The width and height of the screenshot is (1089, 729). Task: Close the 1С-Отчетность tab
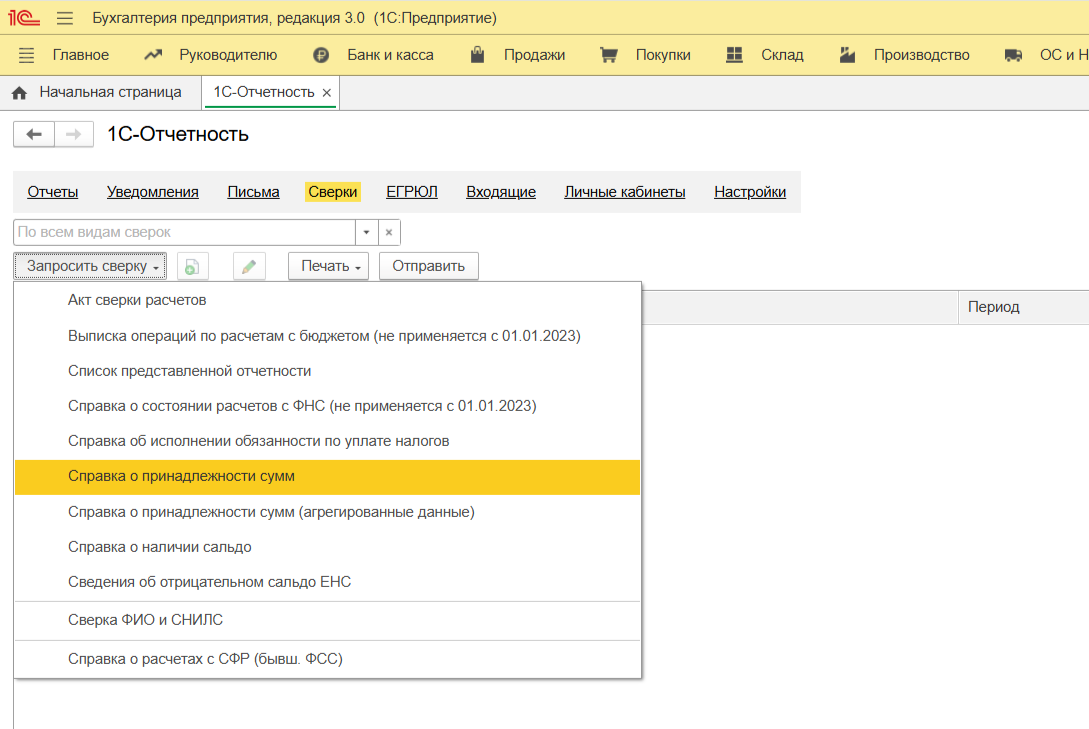coord(326,92)
